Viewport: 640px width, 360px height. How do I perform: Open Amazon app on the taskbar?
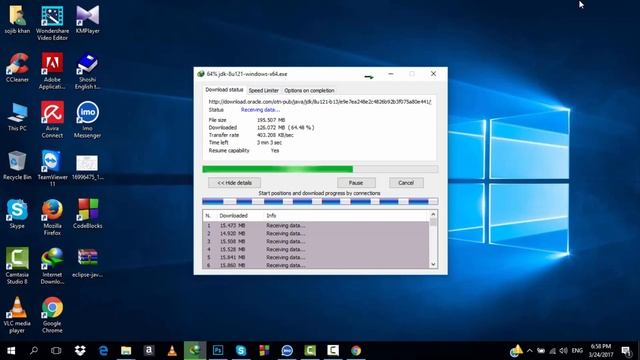point(149,351)
